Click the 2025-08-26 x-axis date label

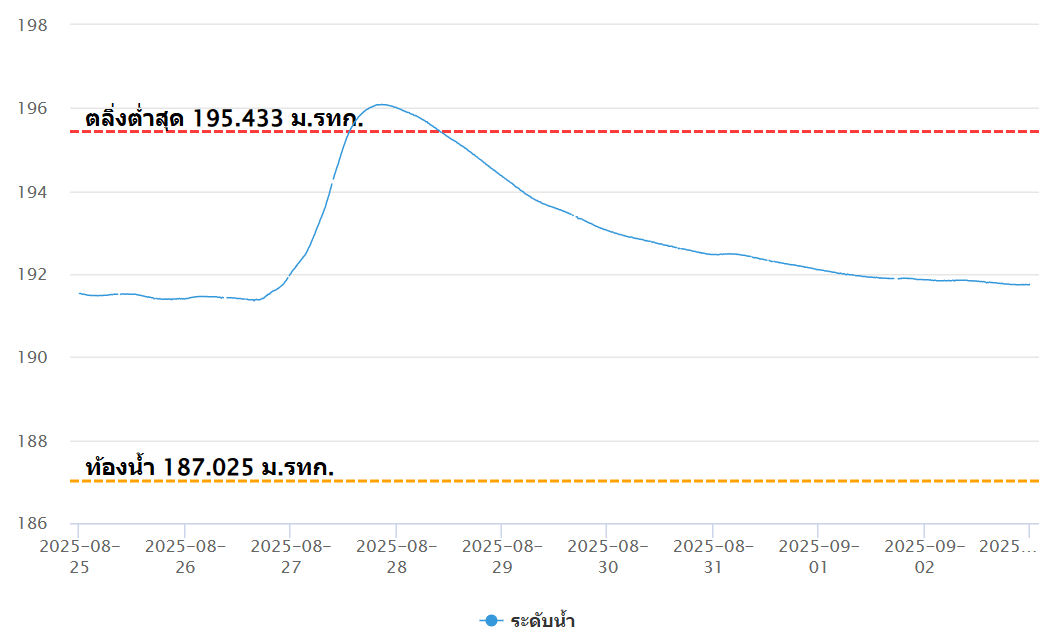pyautogui.click(x=185, y=556)
